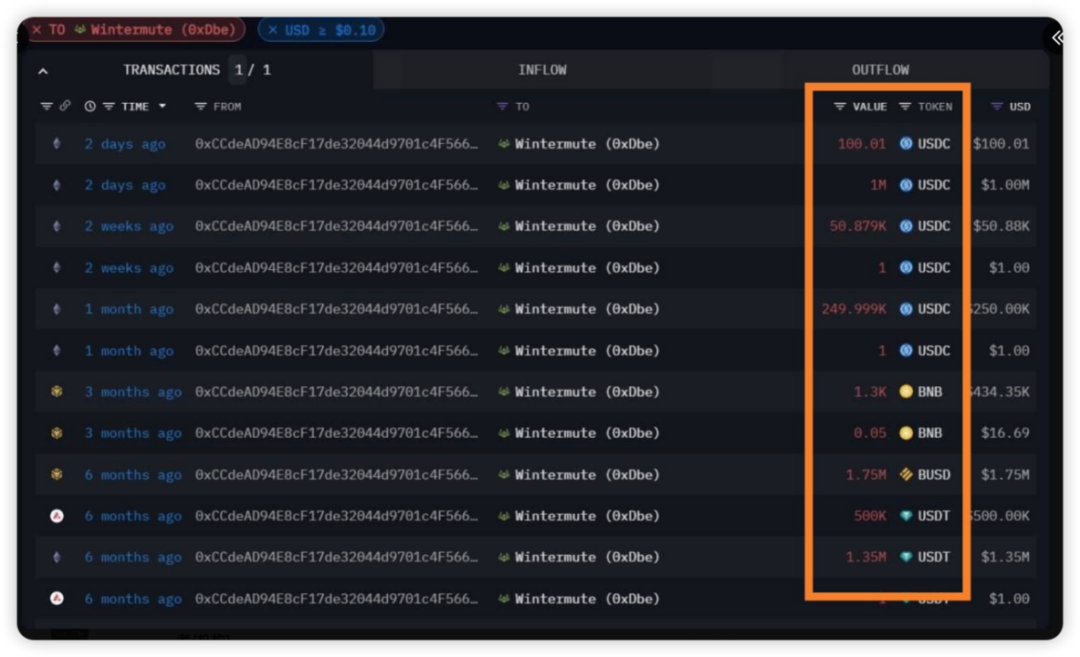Select the TRANSACTIONS tab
This screenshot has height=657, width=1080.
tap(172, 70)
